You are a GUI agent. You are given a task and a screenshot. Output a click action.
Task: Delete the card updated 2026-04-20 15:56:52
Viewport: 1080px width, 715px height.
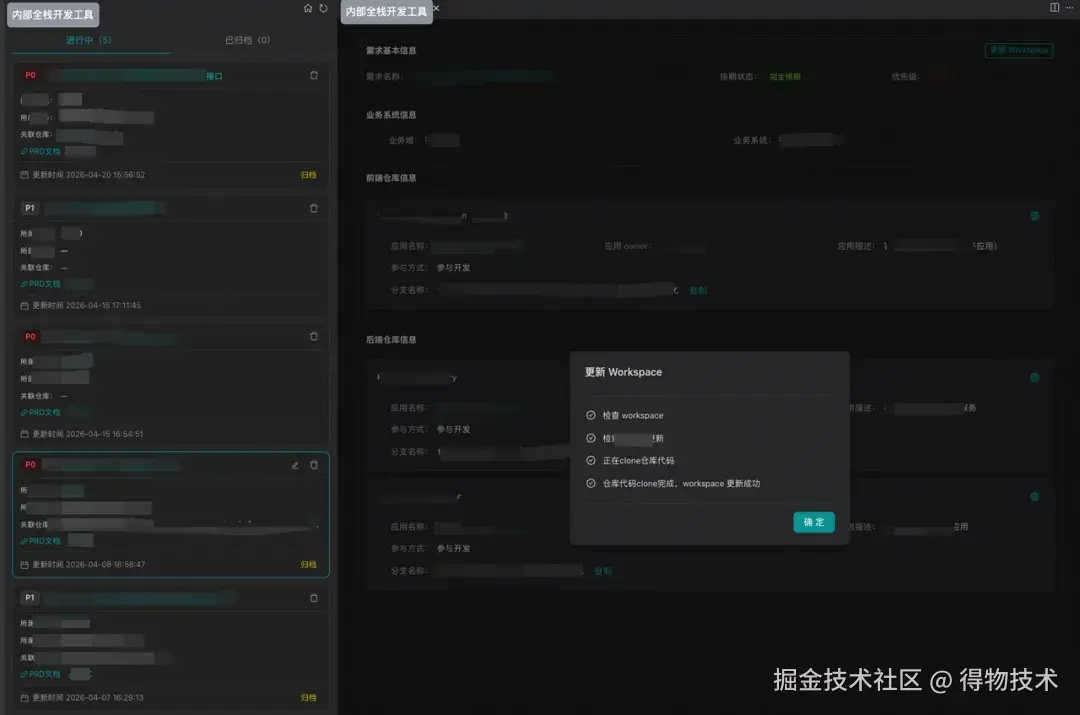tap(314, 75)
